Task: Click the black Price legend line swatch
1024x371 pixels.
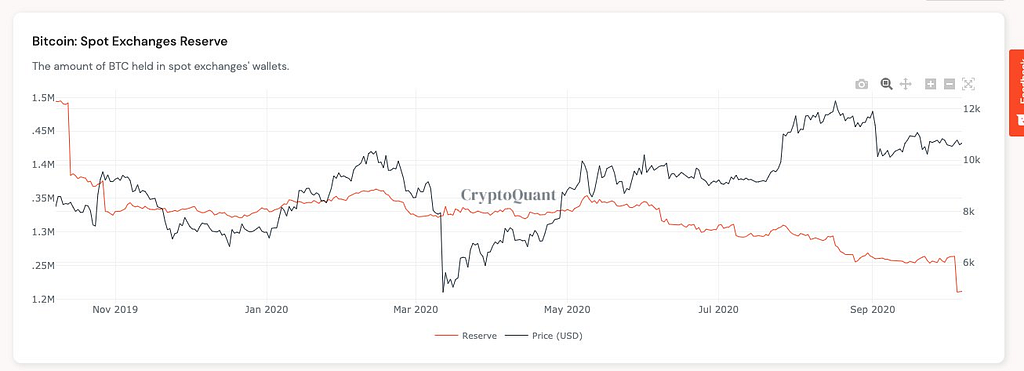Action: [x=518, y=336]
